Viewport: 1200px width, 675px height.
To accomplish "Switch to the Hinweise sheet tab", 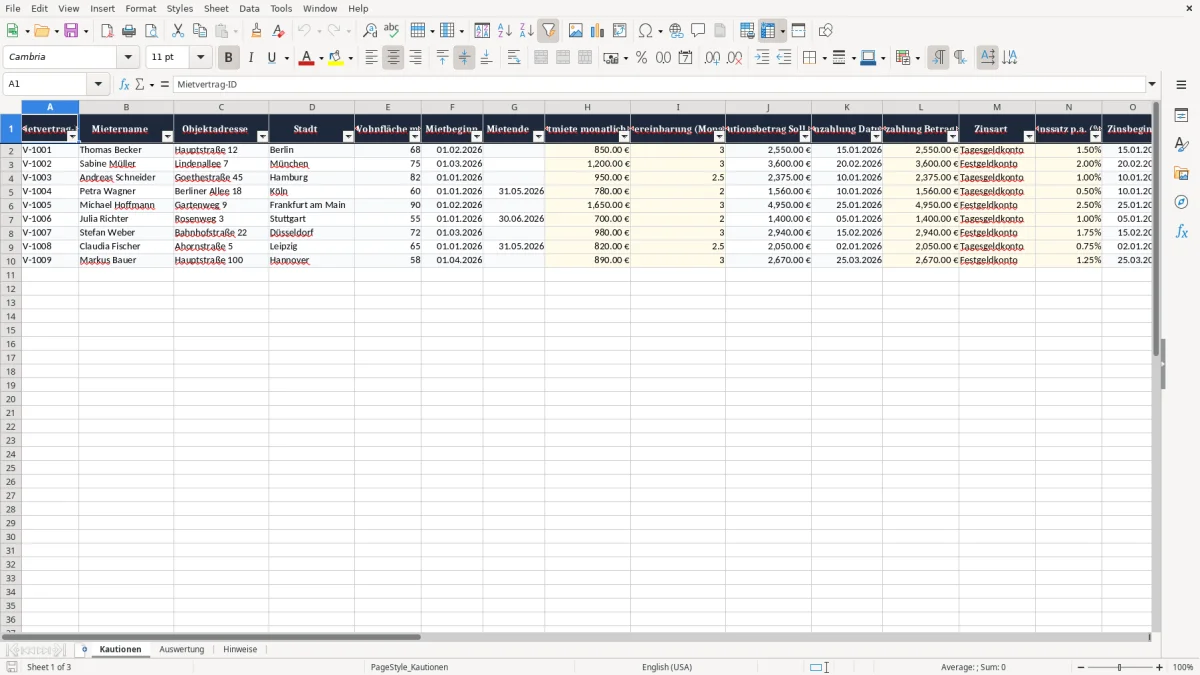I will click(x=240, y=649).
